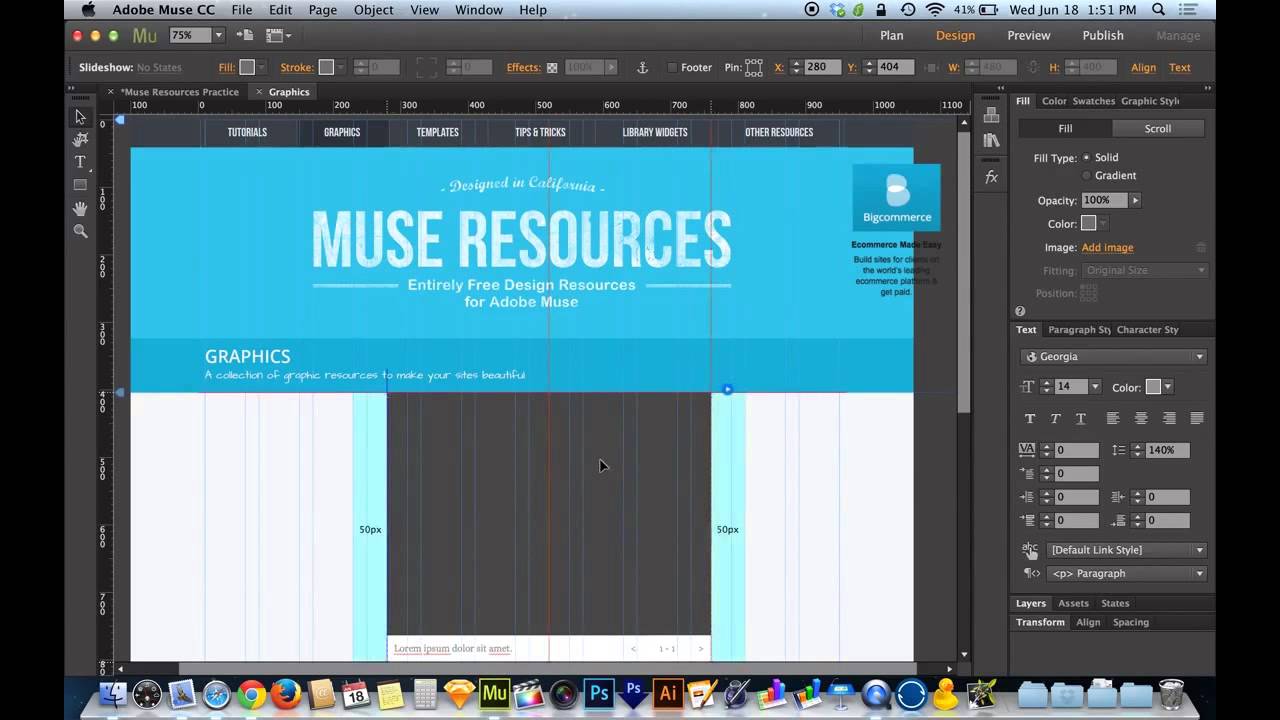The image size is (1280, 720).
Task: Open the Paragraph tag dropdown
Action: coord(1126,573)
